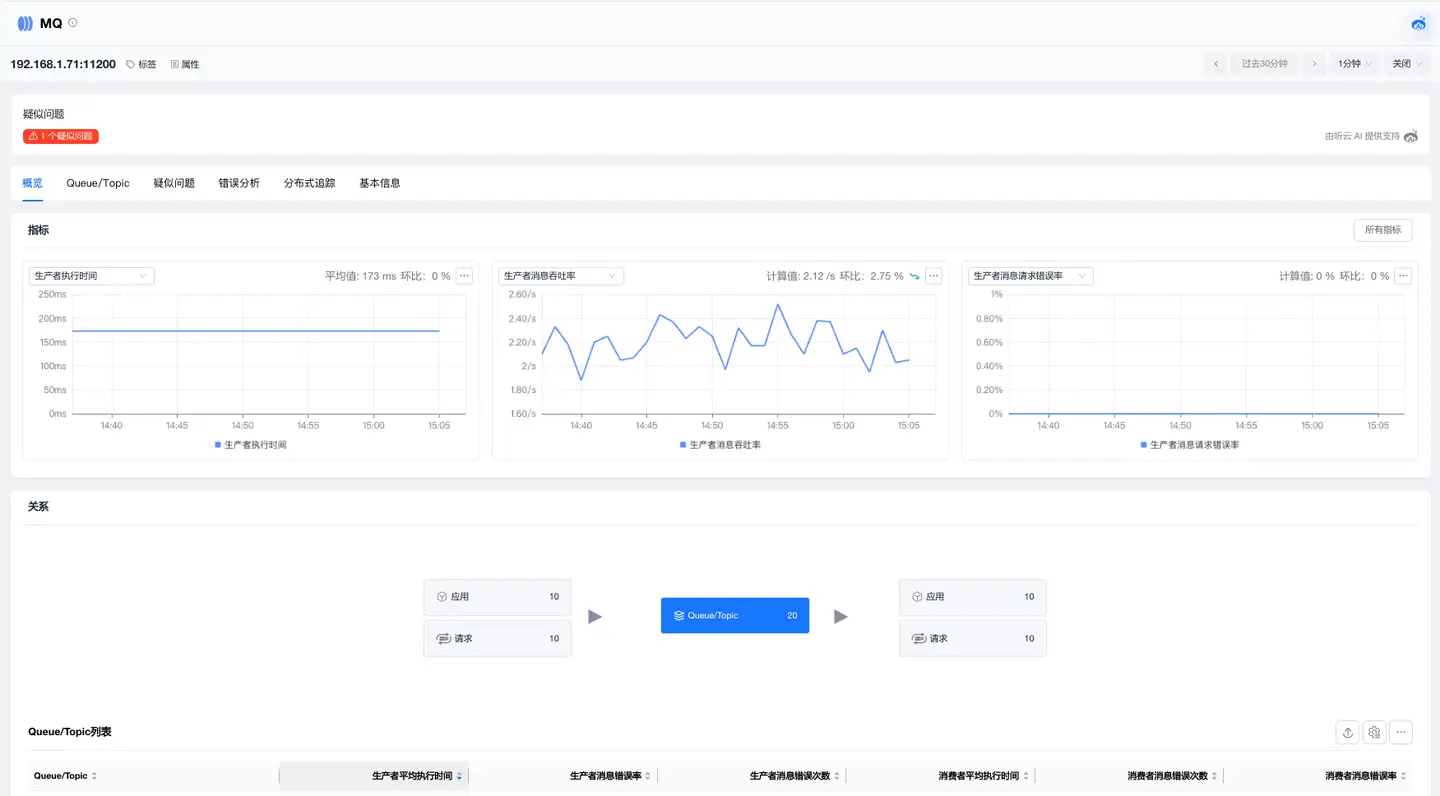Click the more options (...) icon on Queue/Topic列表
Image resolution: width=1440 pixels, height=796 pixels.
click(1400, 732)
